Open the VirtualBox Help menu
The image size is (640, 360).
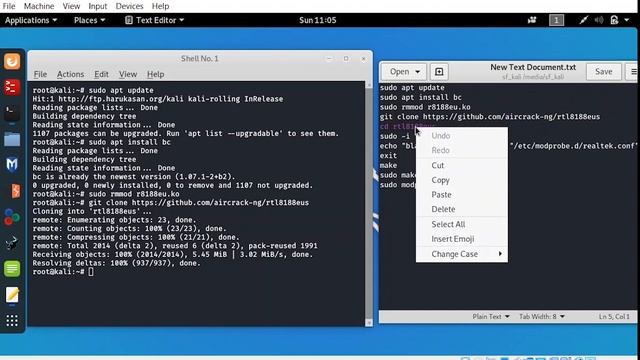tap(160, 6)
